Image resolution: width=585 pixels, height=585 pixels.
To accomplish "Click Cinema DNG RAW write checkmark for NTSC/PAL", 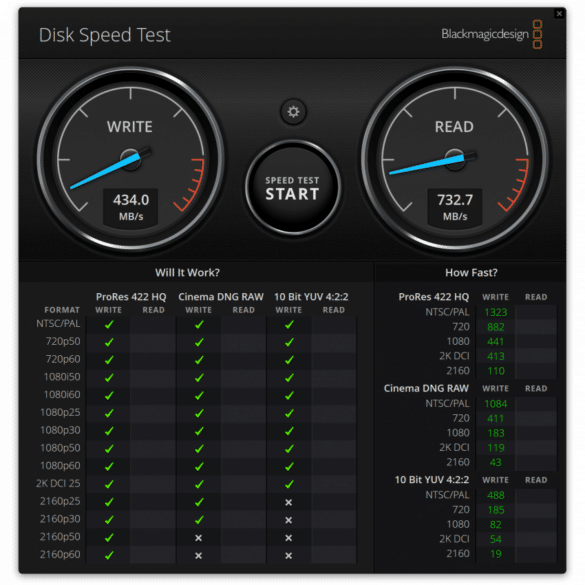I will pyautogui.click(x=199, y=325).
